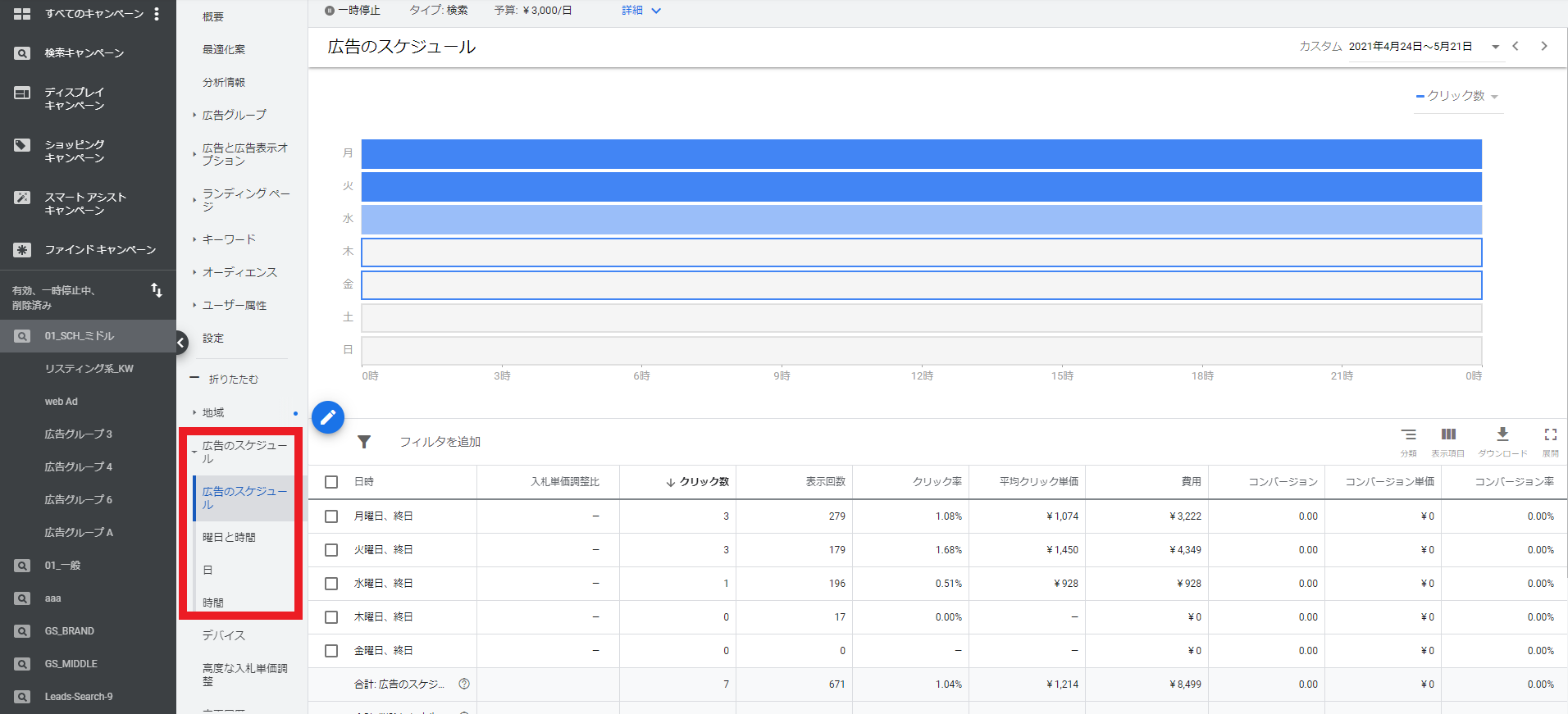
Task: Click the 月 Monday schedule bar
Action: click(922, 154)
